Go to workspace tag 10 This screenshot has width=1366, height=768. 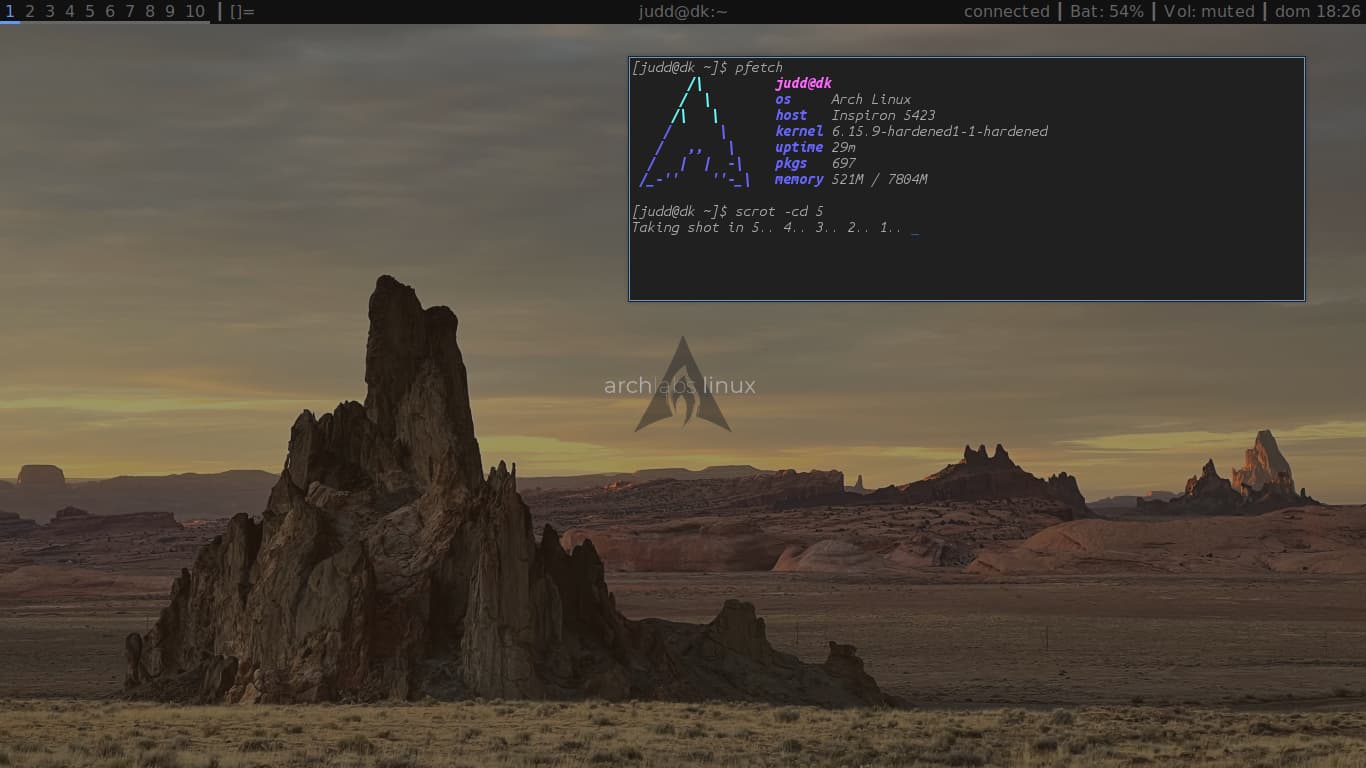(x=195, y=12)
